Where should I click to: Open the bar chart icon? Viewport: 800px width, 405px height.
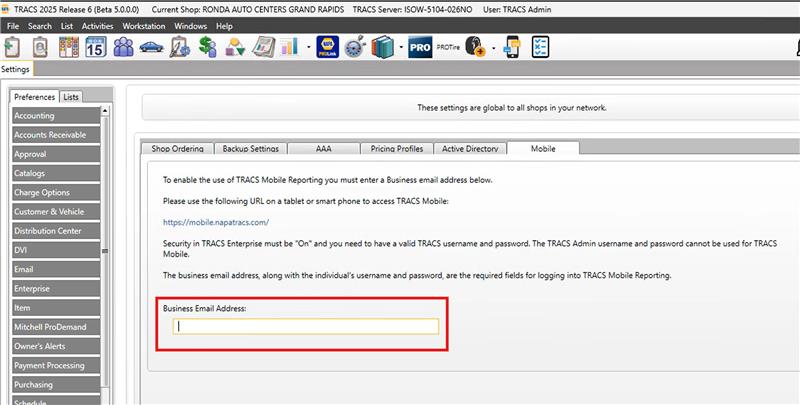289,47
